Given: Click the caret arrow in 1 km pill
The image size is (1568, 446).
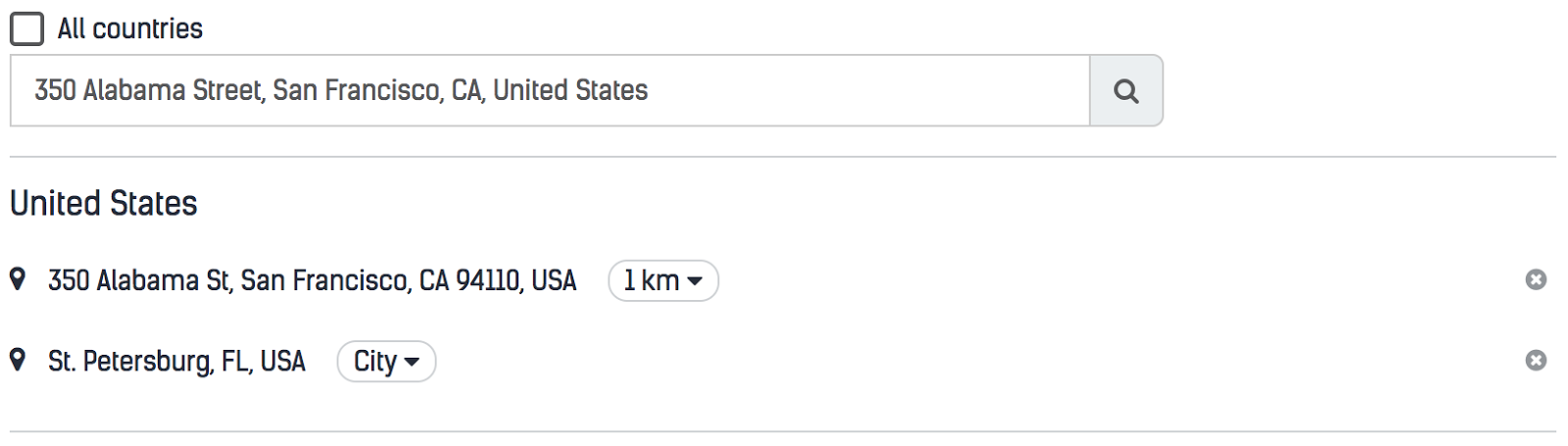Looking at the screenshot, I should (695, 281).
